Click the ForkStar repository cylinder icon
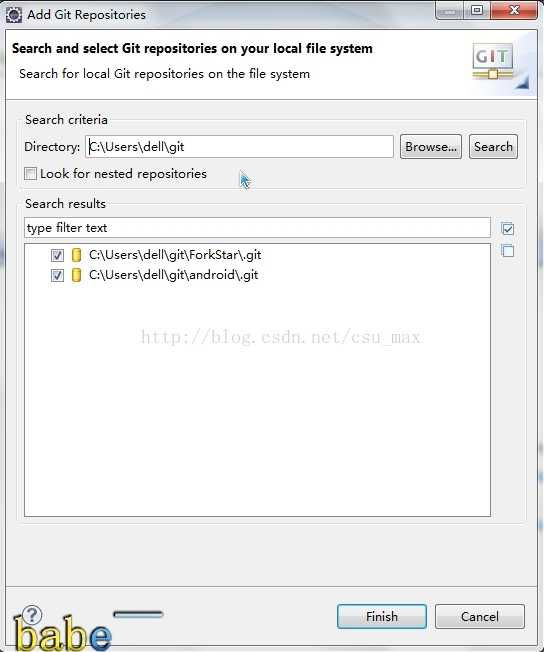This screenshot has width=544, height=652. tap(76, 254)
